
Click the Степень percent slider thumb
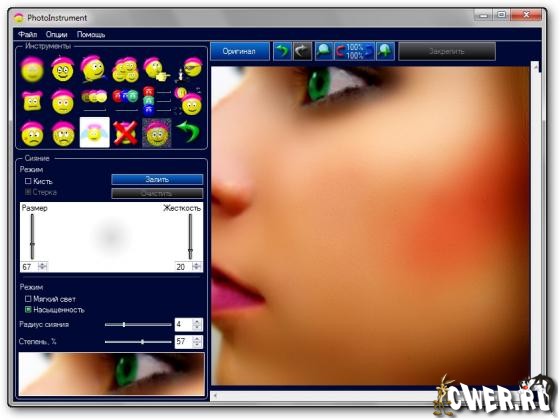pyautogui.click(x=142, y=342)
